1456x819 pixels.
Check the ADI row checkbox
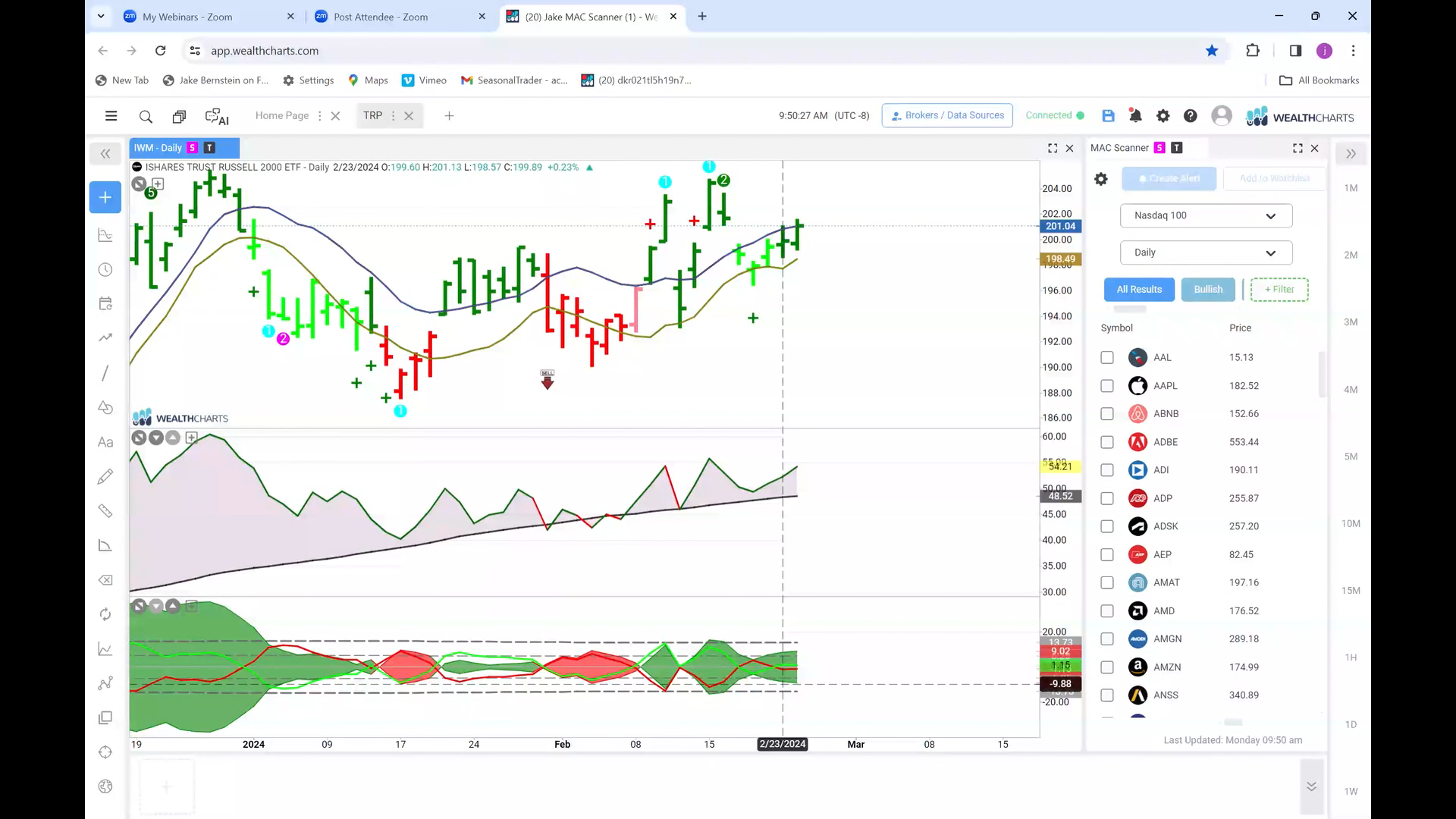1107,470
